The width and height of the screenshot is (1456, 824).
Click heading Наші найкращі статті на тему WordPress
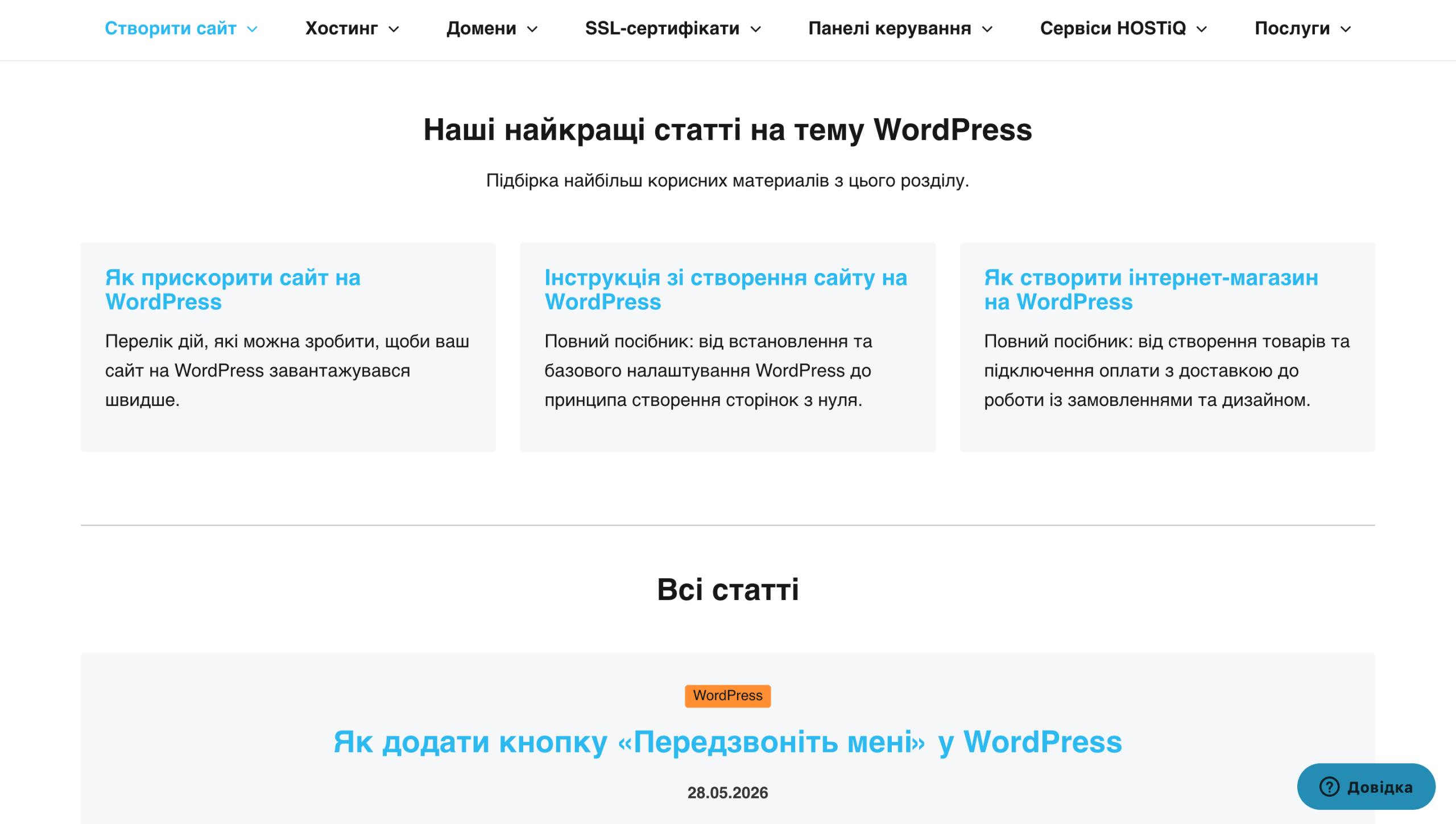pos(727,130)
